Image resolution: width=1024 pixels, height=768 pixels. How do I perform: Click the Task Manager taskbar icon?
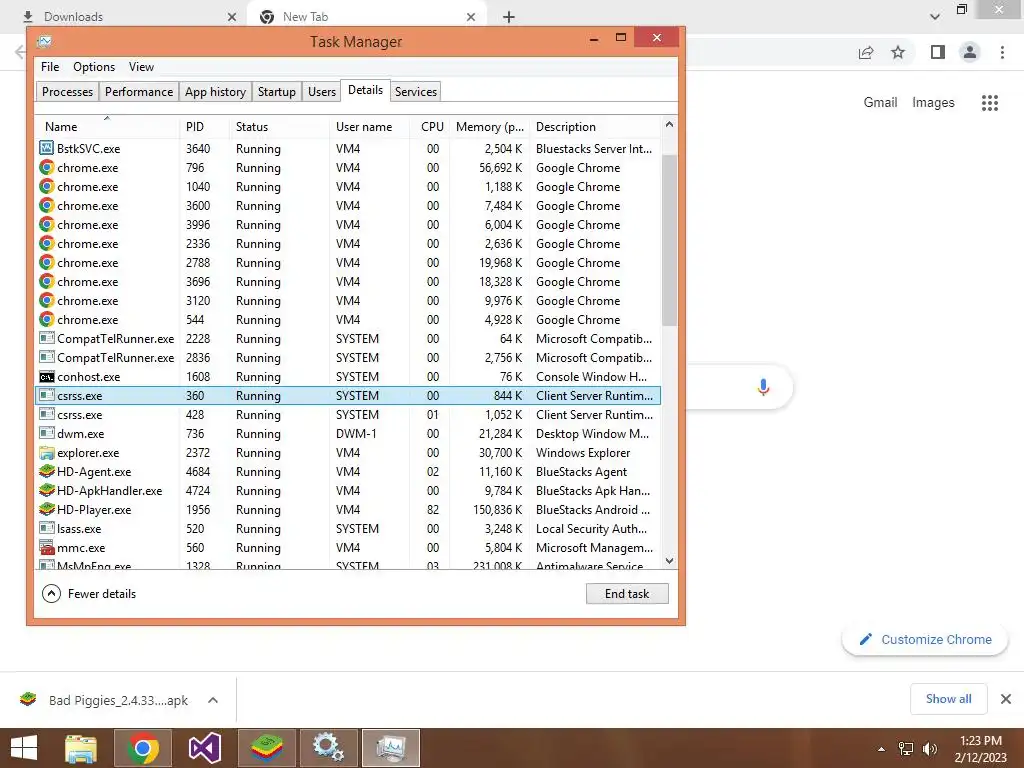tap(391, 748)
